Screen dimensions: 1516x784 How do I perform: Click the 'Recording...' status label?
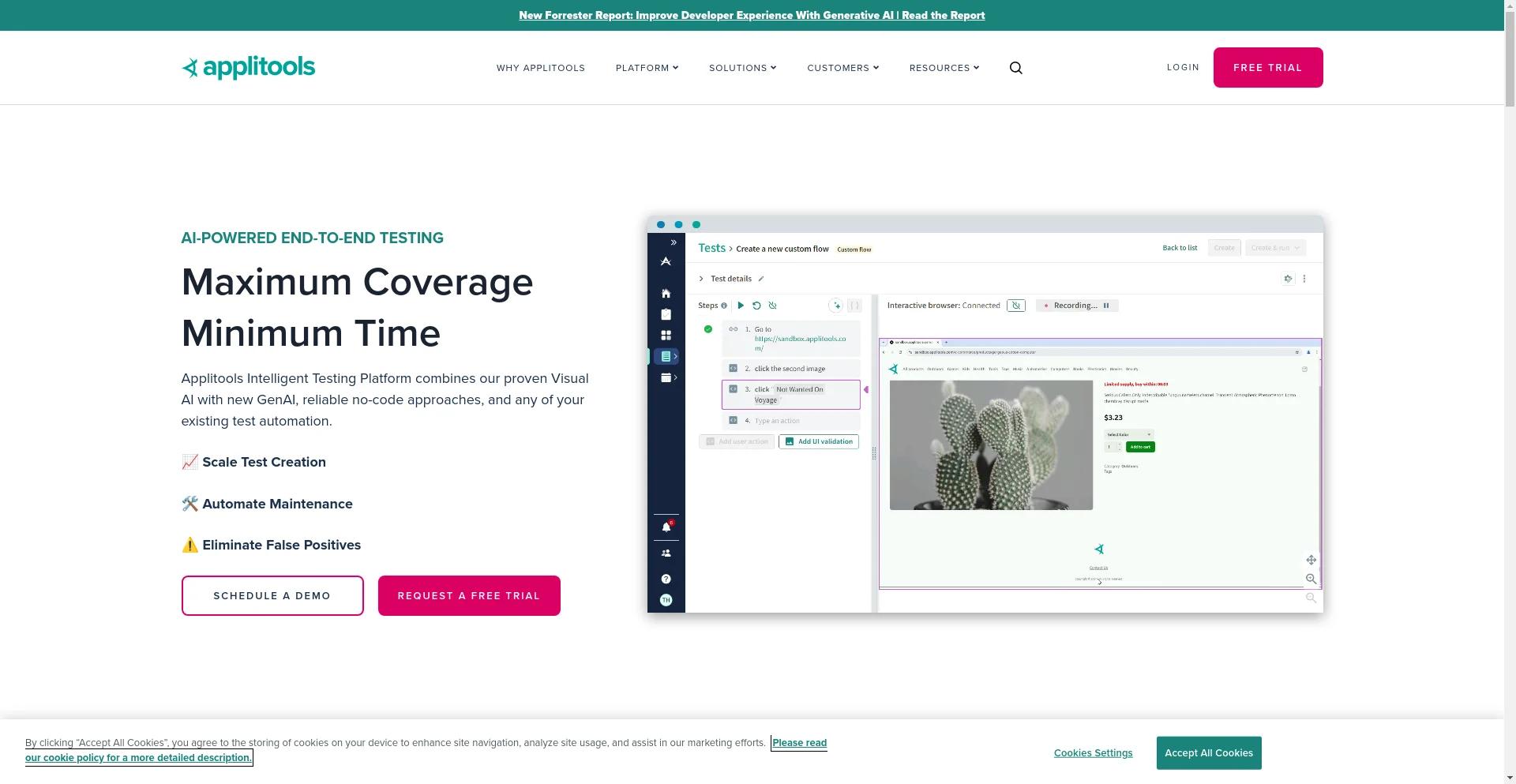click(x=1075, y=306)
